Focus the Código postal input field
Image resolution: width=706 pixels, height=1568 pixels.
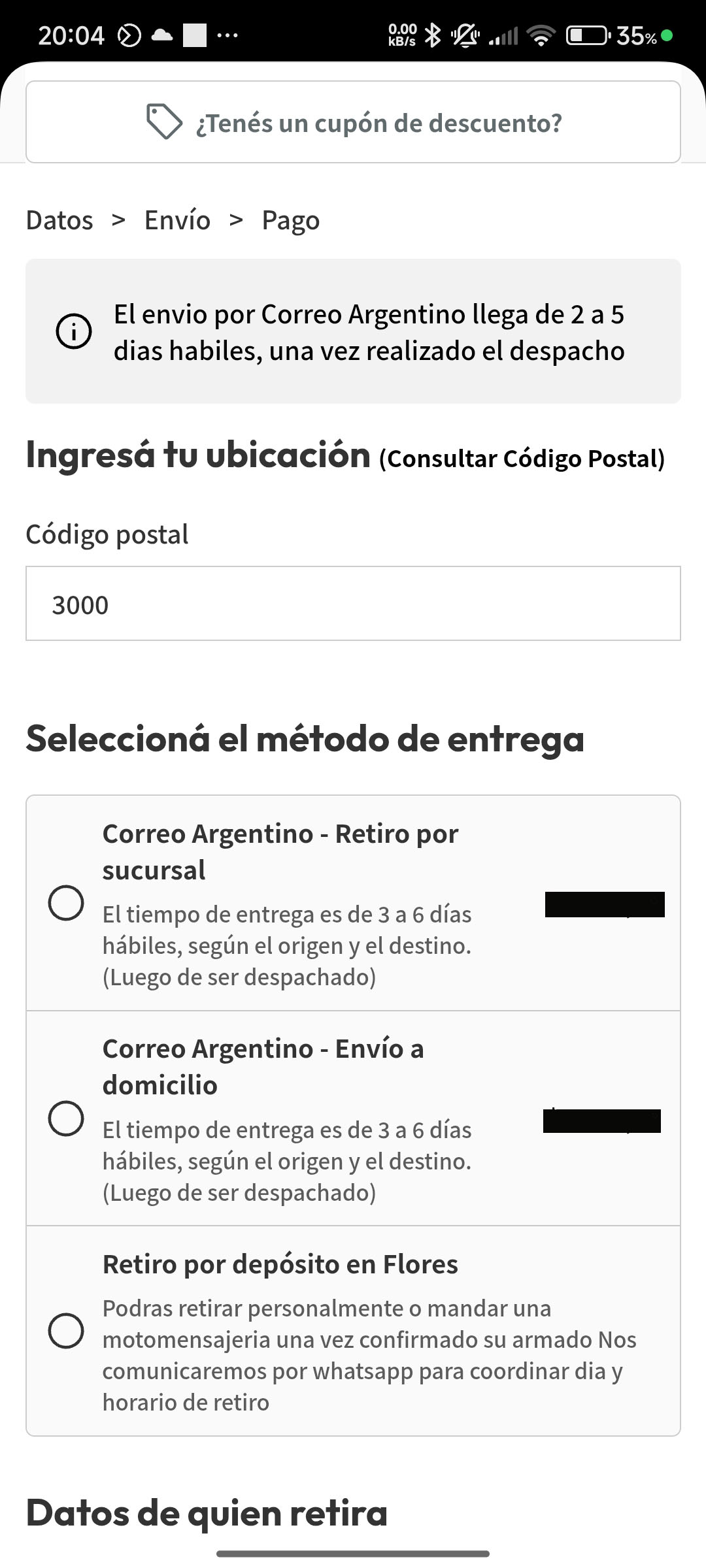click(x=353, y=604)
